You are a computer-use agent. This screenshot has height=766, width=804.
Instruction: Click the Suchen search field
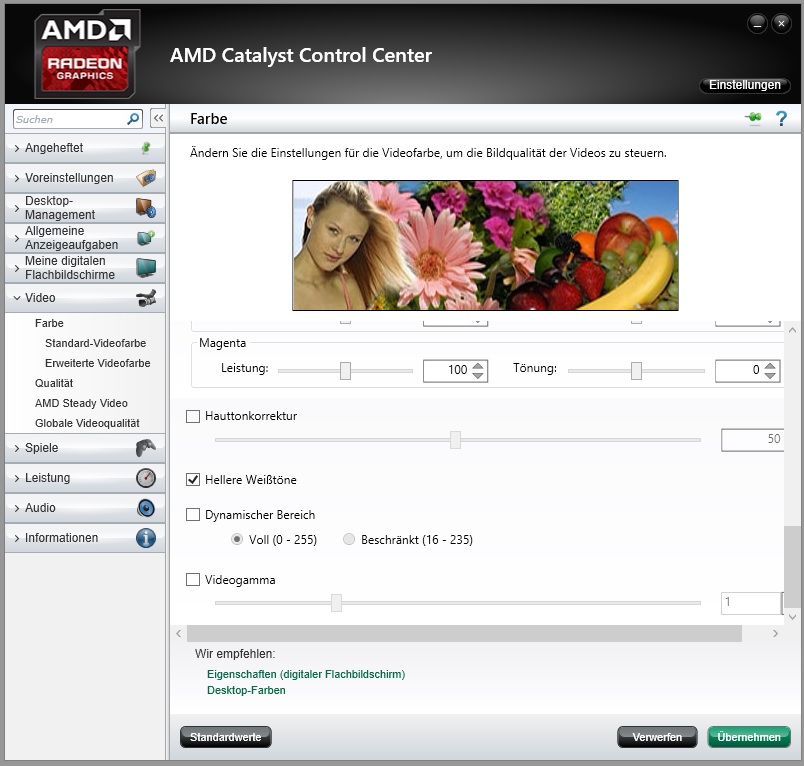tap(78, 119)
